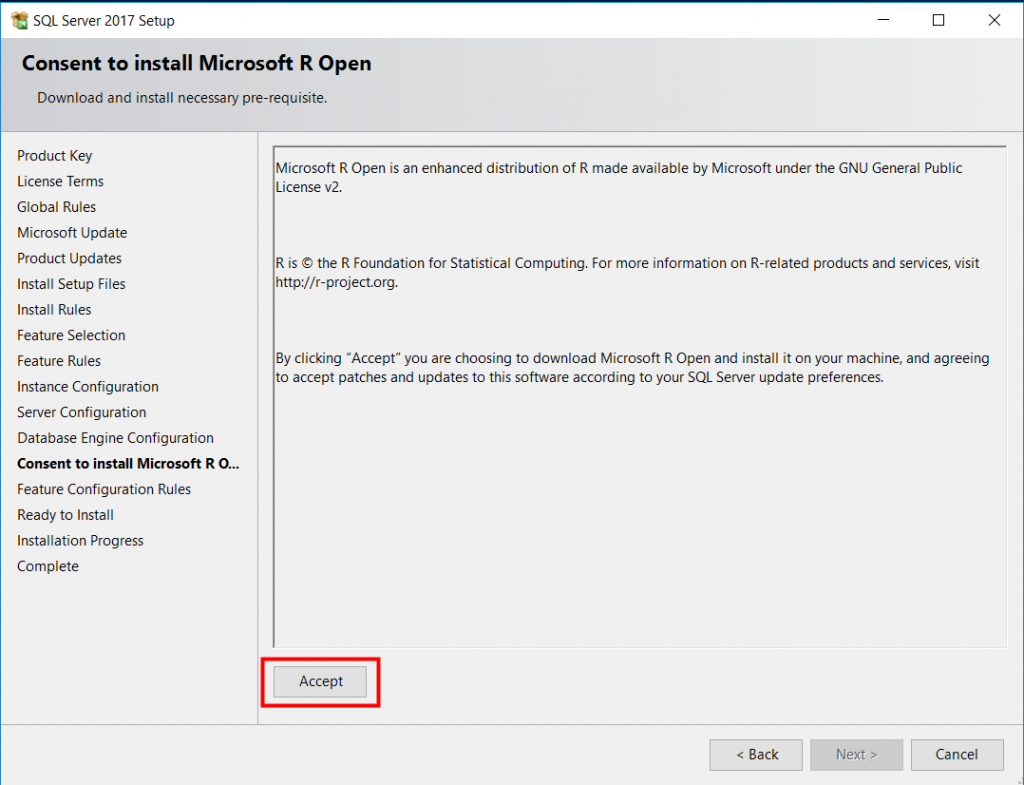Click the http://r-project.org text

(336, 282)
